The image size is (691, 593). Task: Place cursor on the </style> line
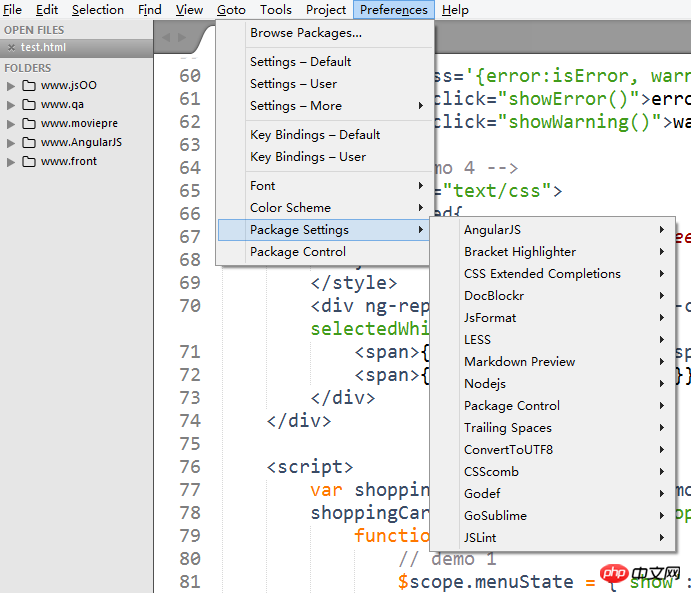[x=354, y=283]
